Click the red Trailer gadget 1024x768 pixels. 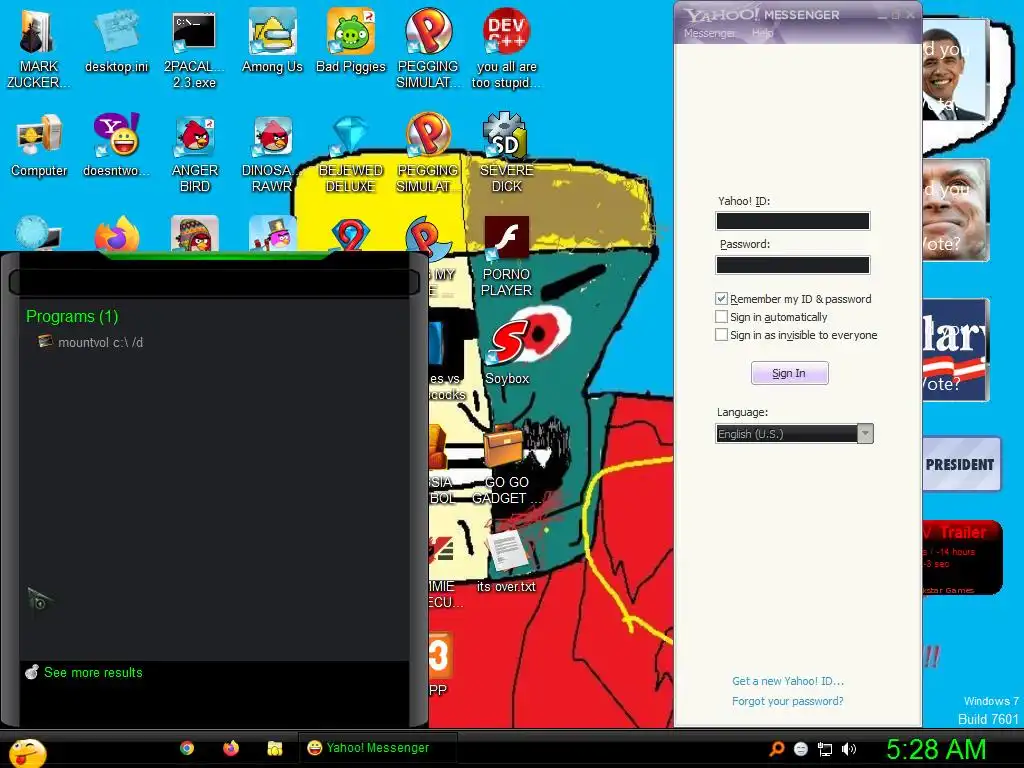pos(961,558)
